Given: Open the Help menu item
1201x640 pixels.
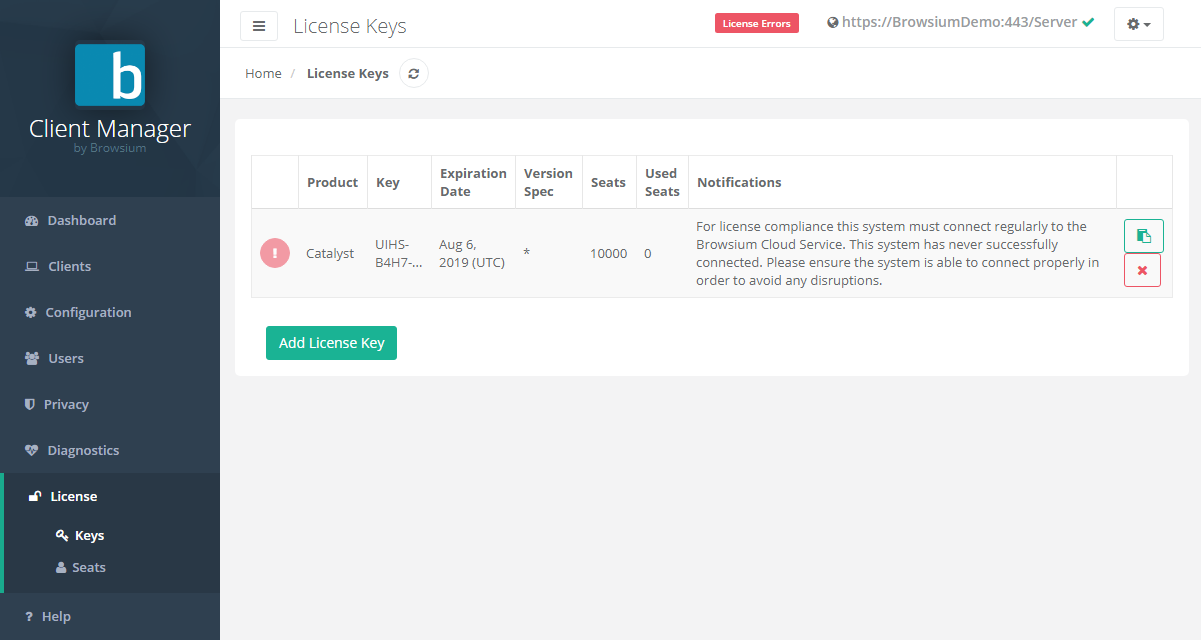Looking at the screenshot, I should 56,616.
